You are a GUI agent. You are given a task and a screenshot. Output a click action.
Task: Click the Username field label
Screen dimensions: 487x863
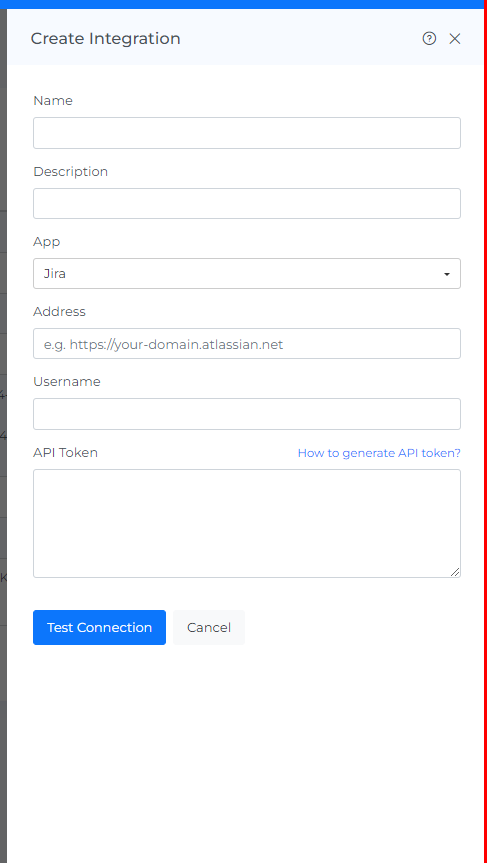point(67,381)
